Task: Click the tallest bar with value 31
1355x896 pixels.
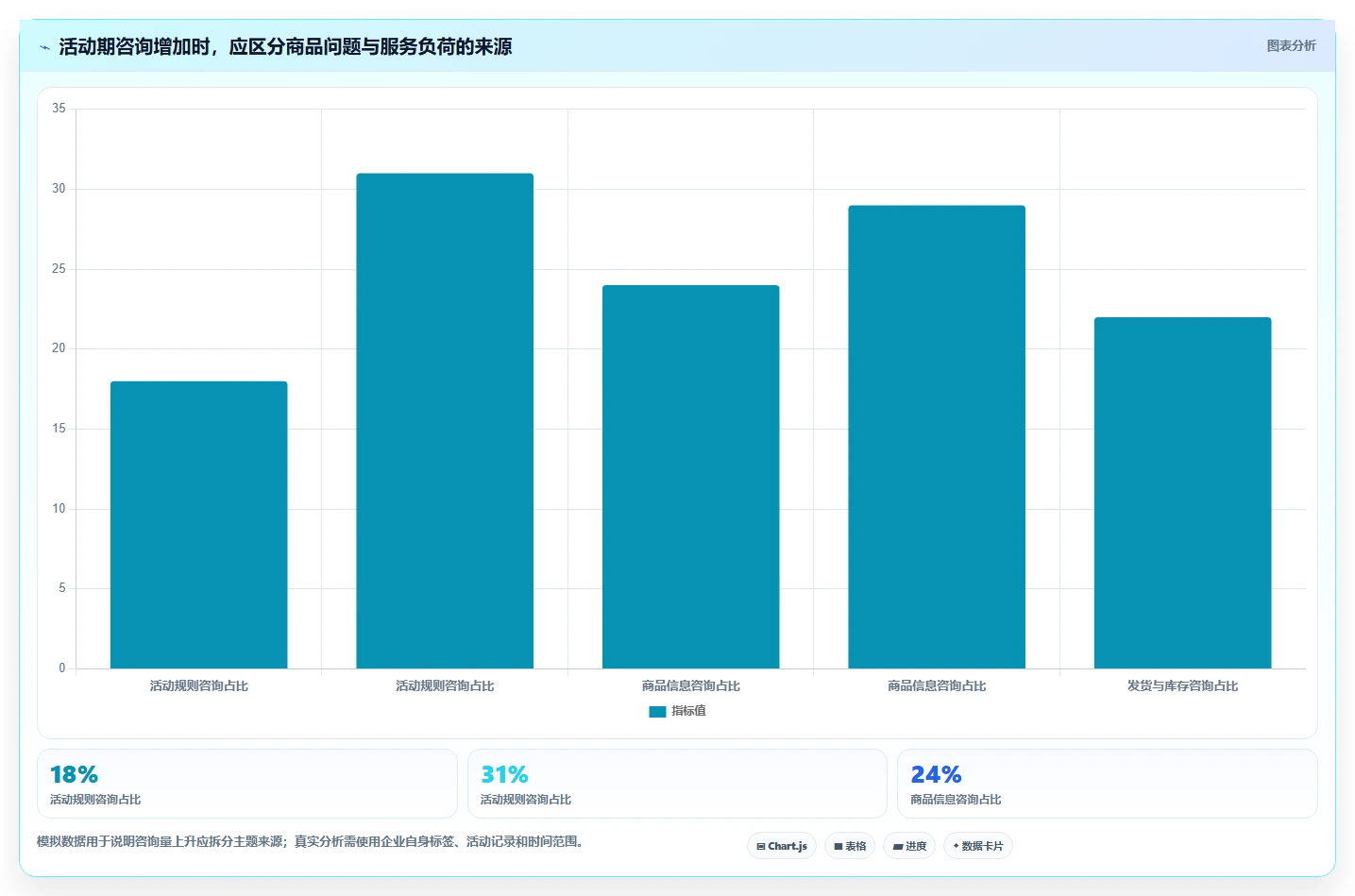Action: point(445,421)
